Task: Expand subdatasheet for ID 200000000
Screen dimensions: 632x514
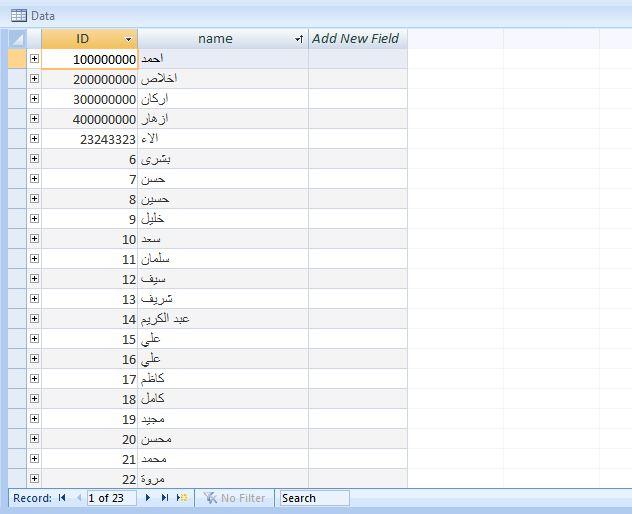Action: (34, 79)
